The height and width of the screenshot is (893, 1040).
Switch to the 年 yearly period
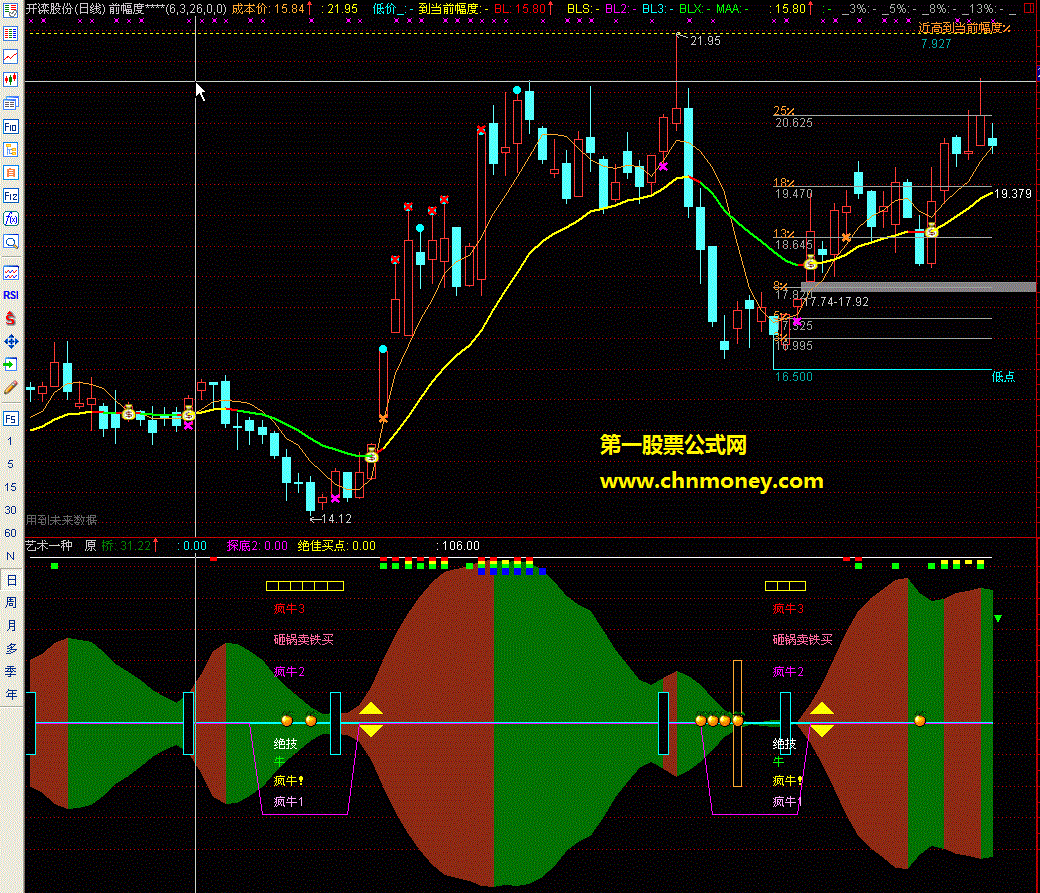pyautogui.click(x=11, y=695)
